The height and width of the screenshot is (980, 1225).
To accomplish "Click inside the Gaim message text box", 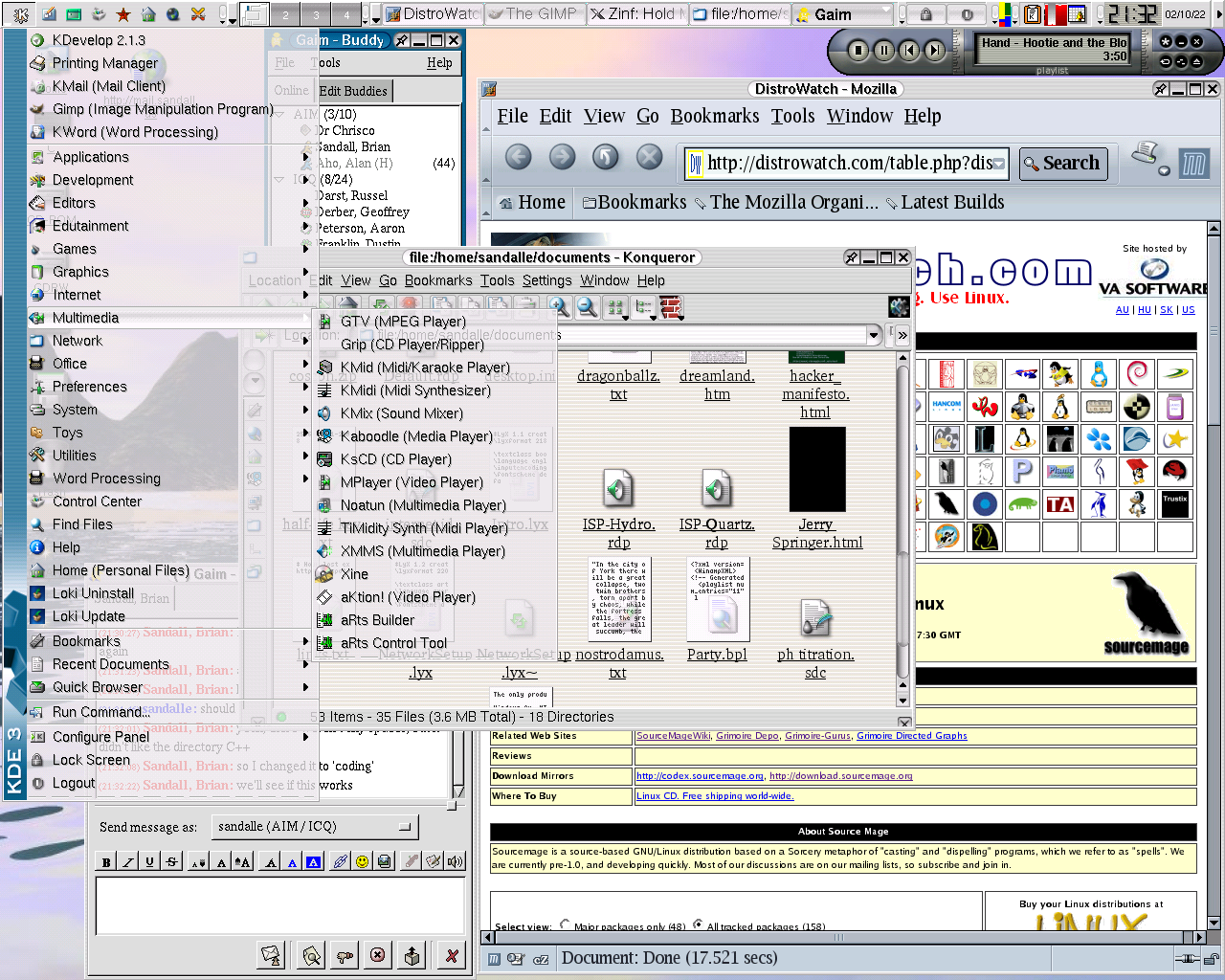I will coord(279,904).
